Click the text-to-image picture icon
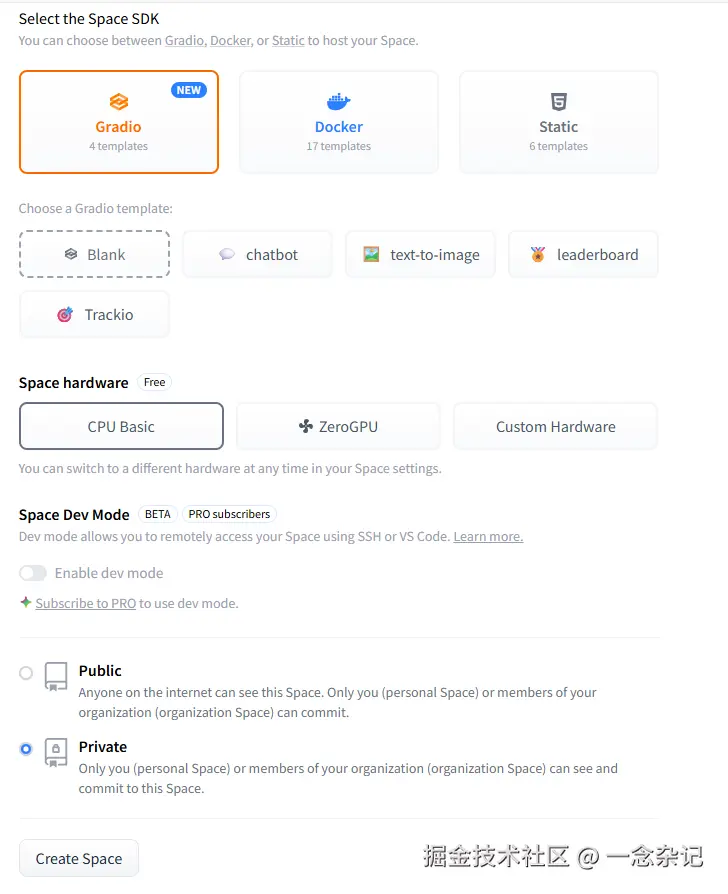728x894 pixels. pos(371,254)
